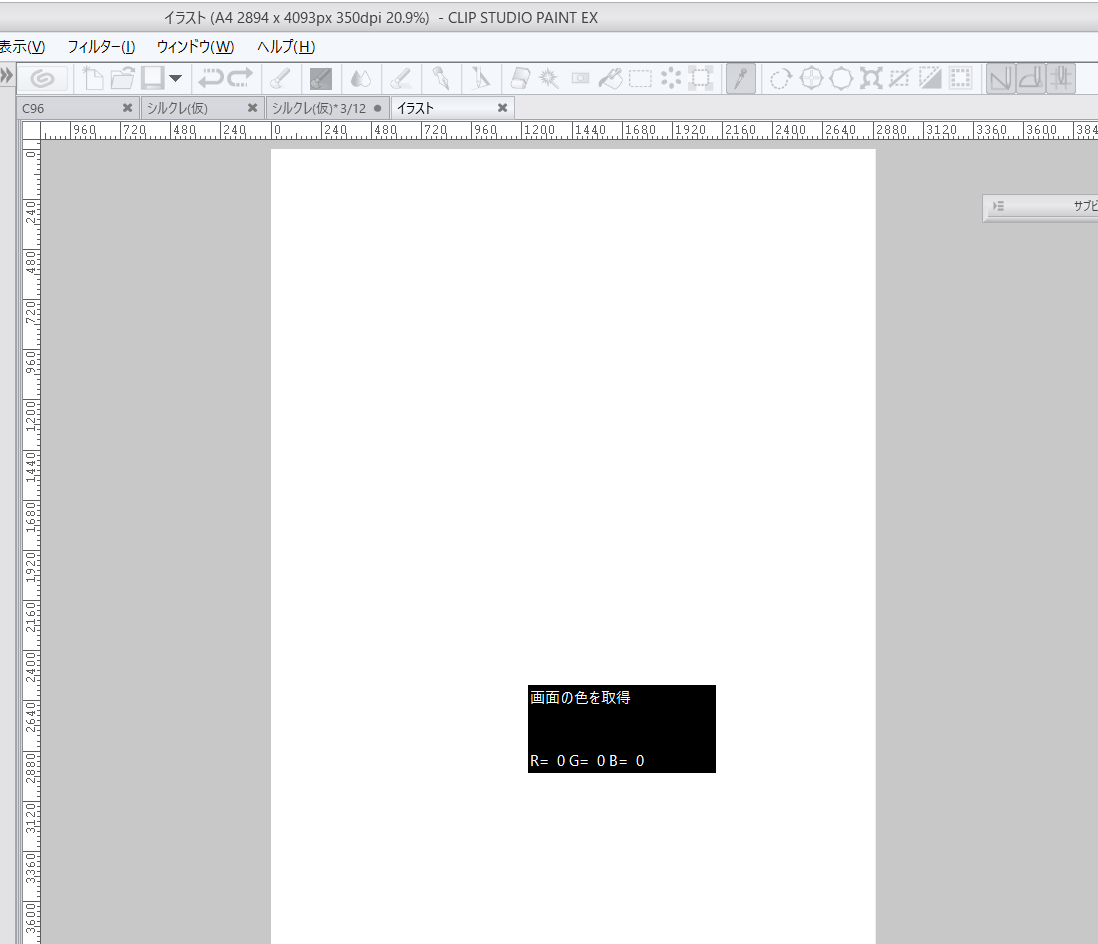The image size is (1098, 944).
Task: Toggle snap to ruler icon
Action: pyautogui.click(x=1001, y=78)
